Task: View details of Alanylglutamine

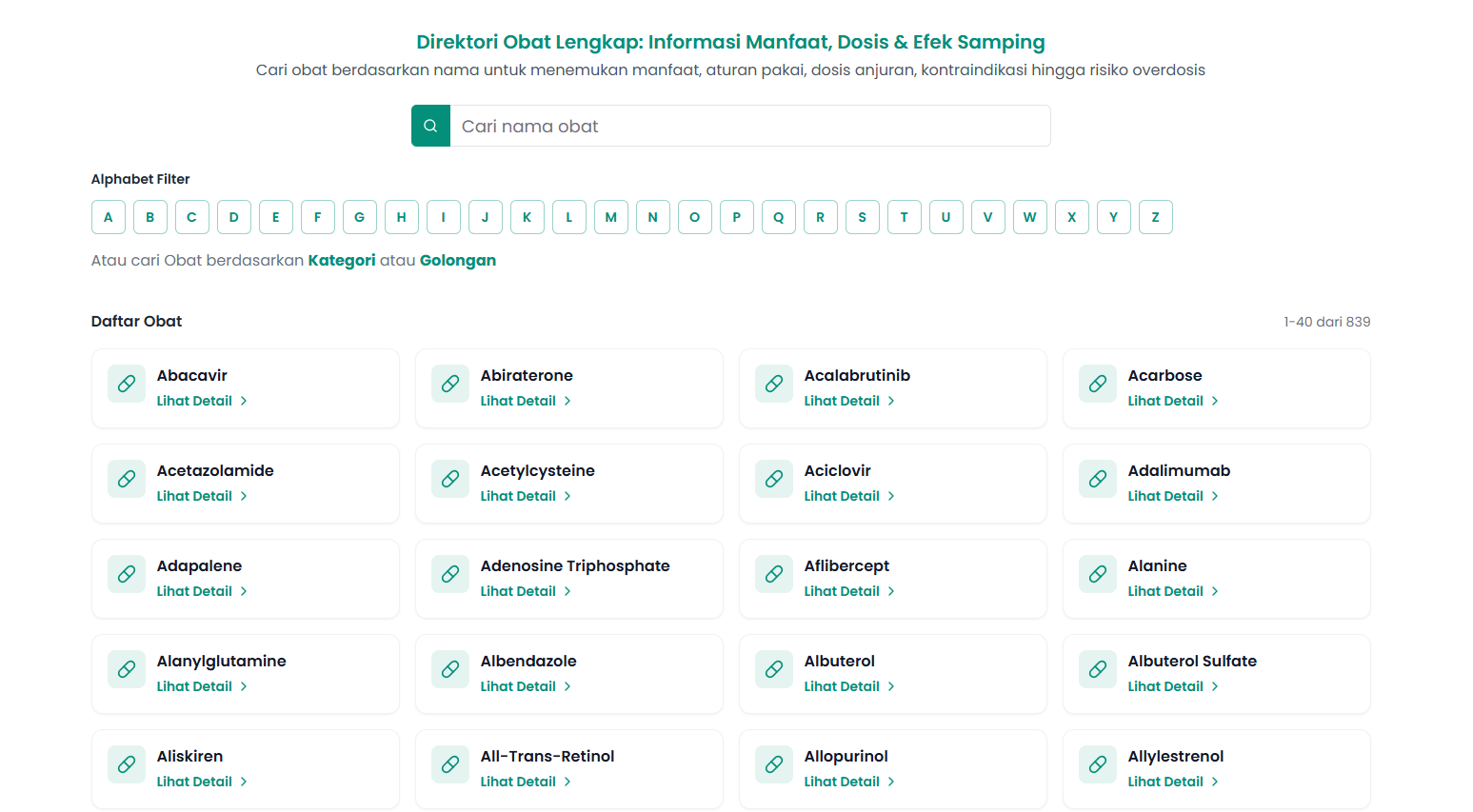Action: 202,686
